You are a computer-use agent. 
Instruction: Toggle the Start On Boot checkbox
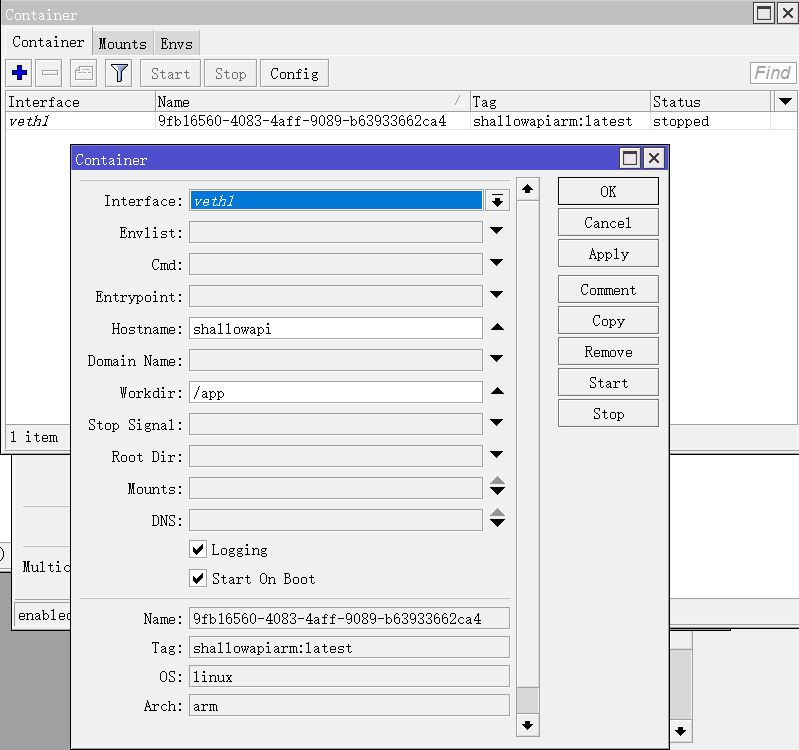[x=198, y=578]
